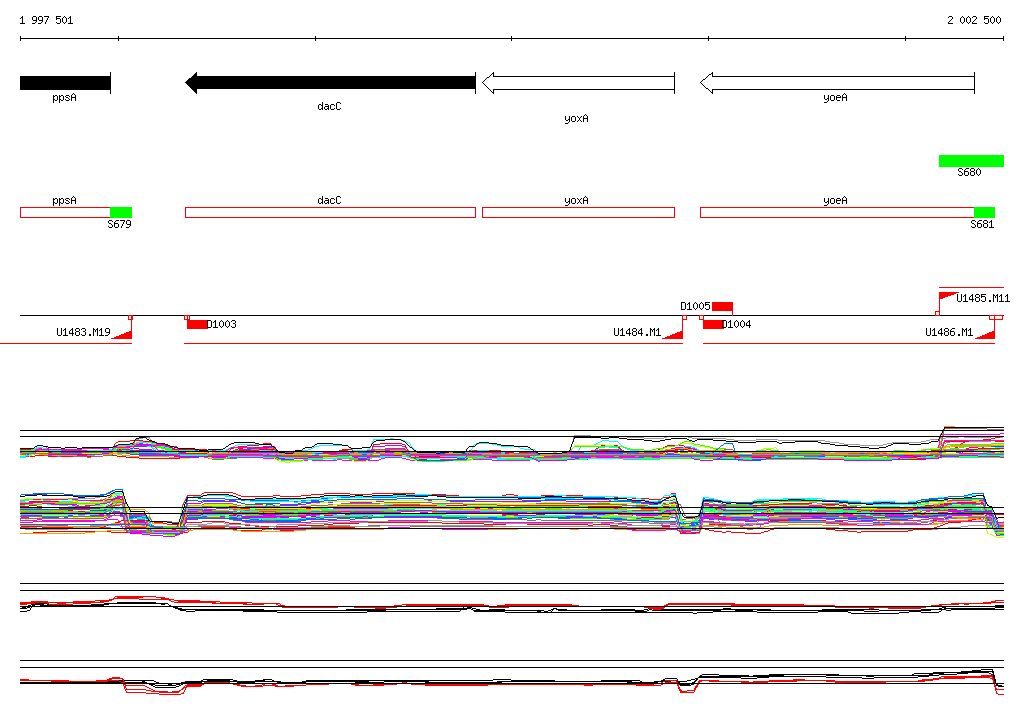Click the D1003 label text

[x=221, y=324]
